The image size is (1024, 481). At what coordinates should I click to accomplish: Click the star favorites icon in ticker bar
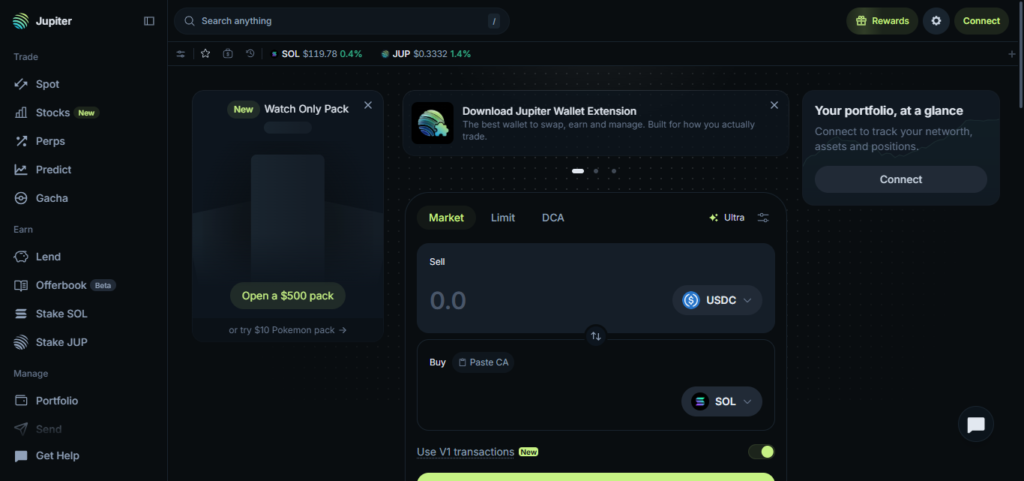205,54
